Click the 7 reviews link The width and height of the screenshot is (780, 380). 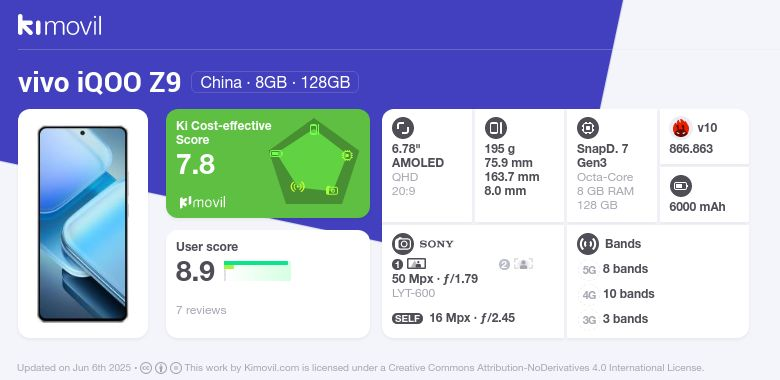(201, 310)
